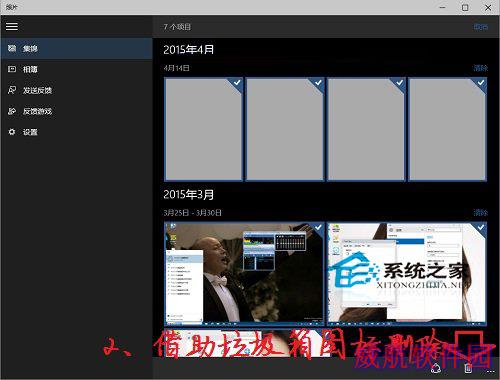Click the trash can delete icon

(x=468, y=368)
